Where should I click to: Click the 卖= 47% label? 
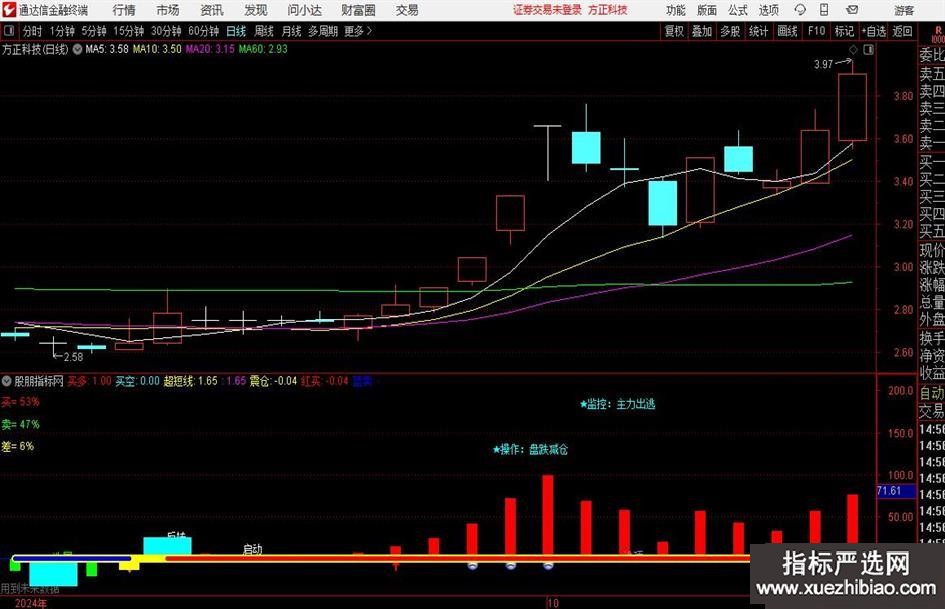[20, 424]
